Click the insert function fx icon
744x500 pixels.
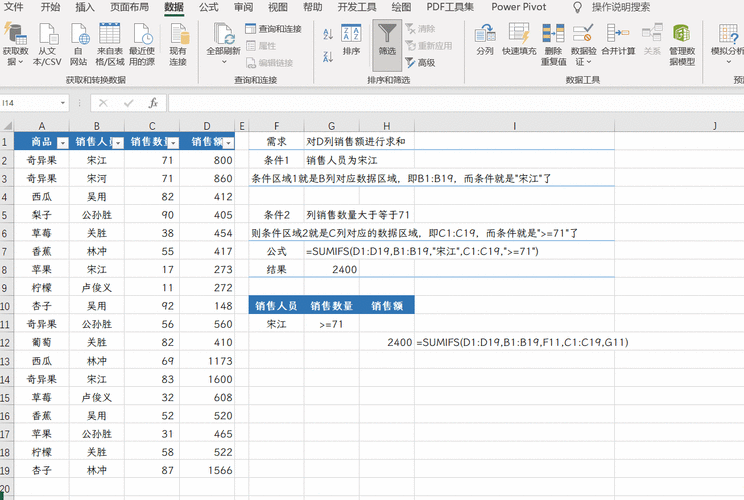coord(153,103)
